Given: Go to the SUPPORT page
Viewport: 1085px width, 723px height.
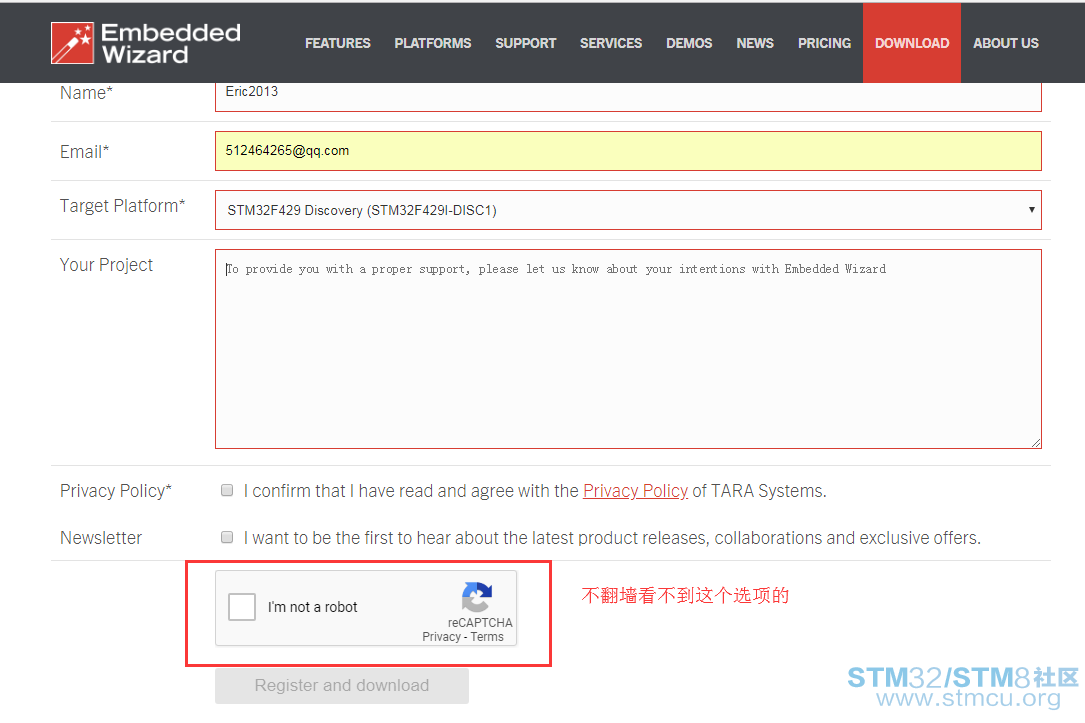Looking at the screenshot, I should pyautogui.click(x=525, y=43).
